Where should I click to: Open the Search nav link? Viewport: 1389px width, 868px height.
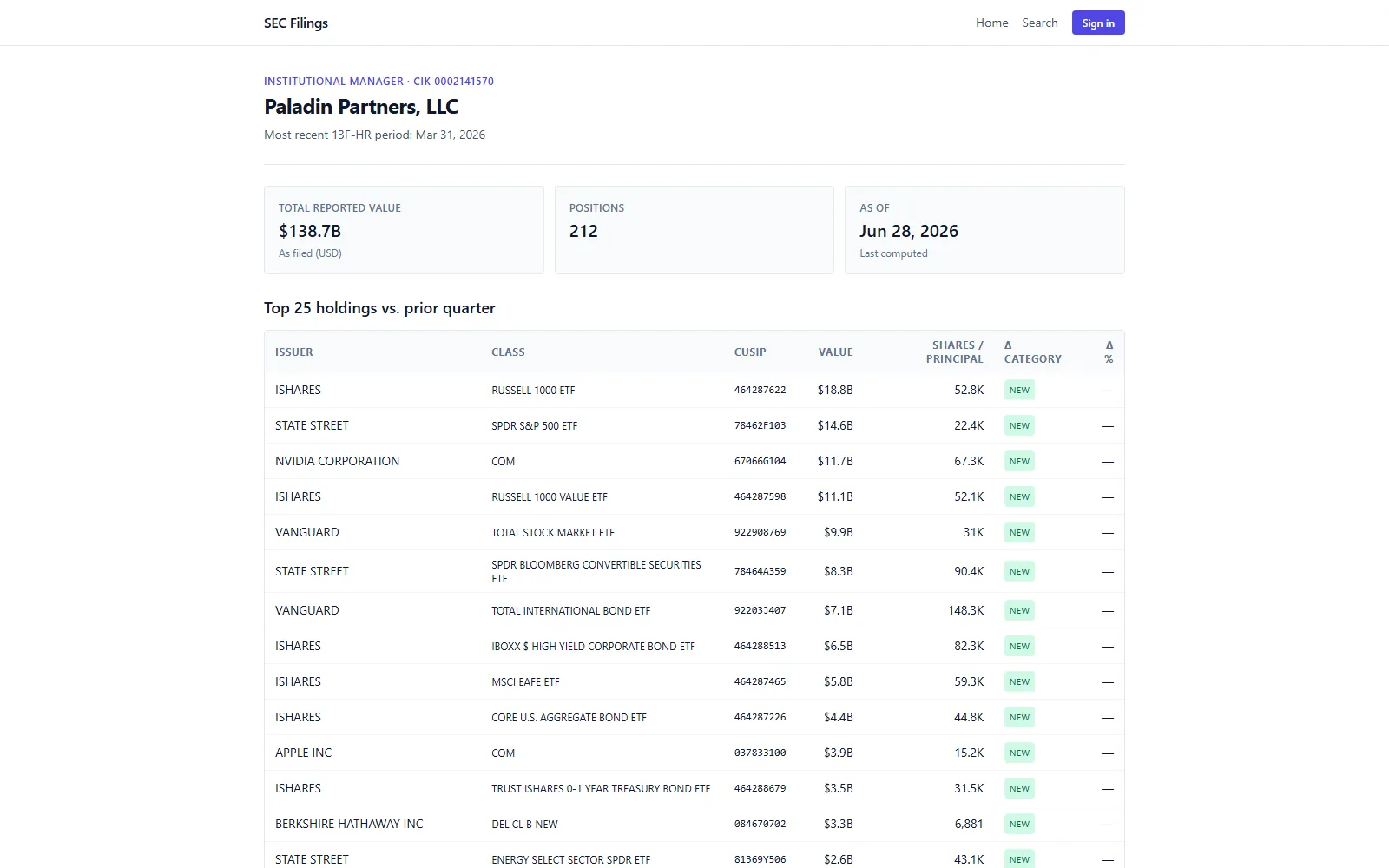click(1039, 23)
